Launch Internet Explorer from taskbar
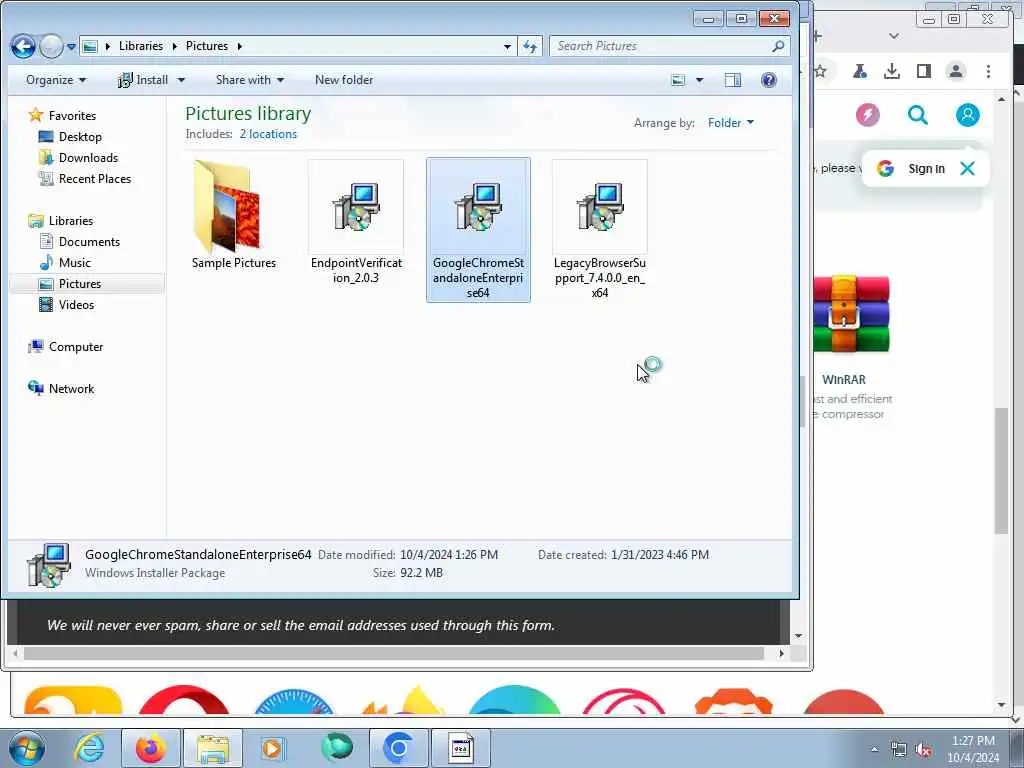Screen dimensions: 1024x768 click(89, 748)
